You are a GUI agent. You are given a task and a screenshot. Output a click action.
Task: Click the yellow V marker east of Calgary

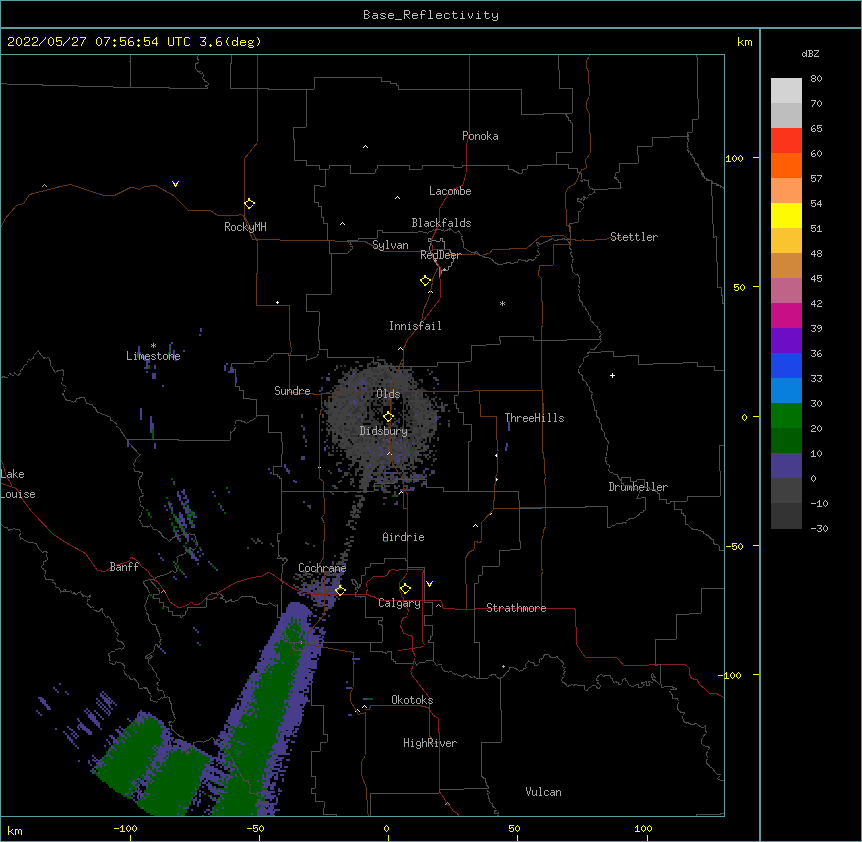(x=429, y=584)
